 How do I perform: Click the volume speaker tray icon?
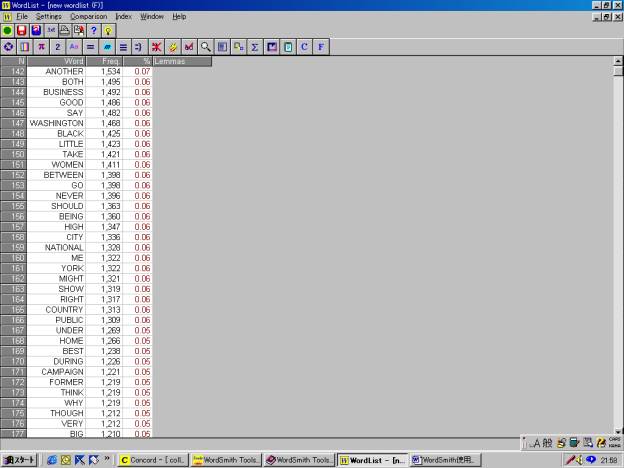(x=579, y=460)
